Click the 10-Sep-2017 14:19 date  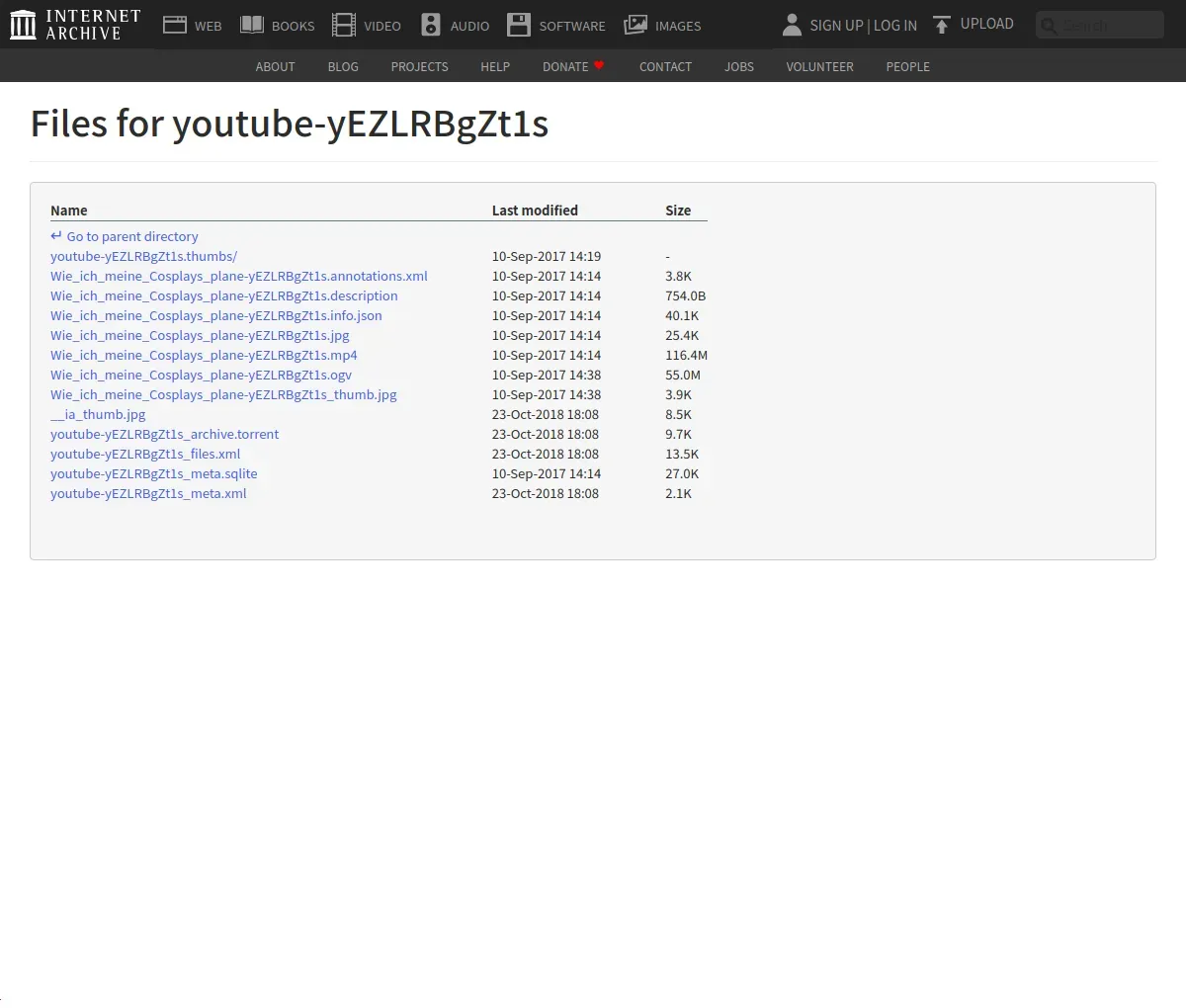tap(547, 256)
